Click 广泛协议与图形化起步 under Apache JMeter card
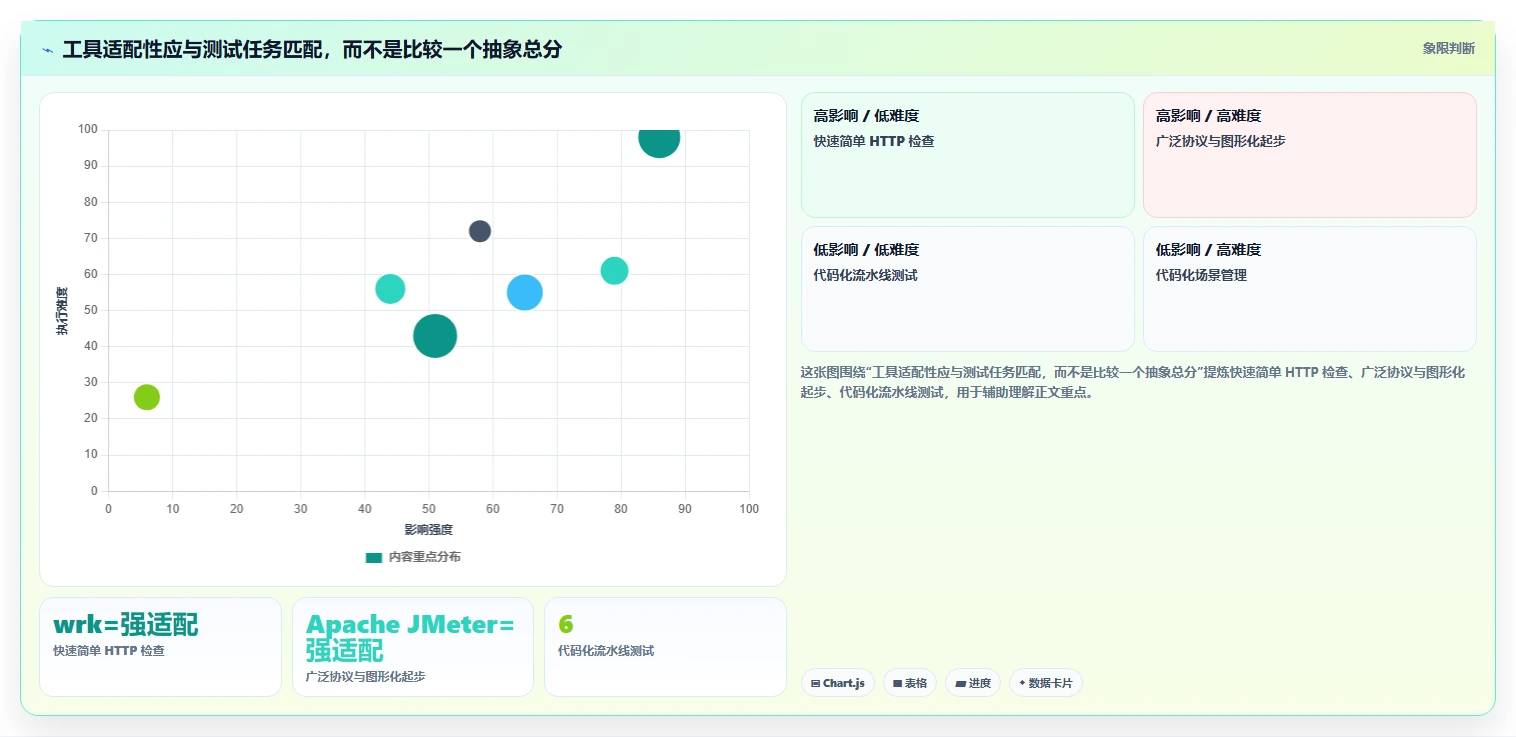 coord(365,677)
